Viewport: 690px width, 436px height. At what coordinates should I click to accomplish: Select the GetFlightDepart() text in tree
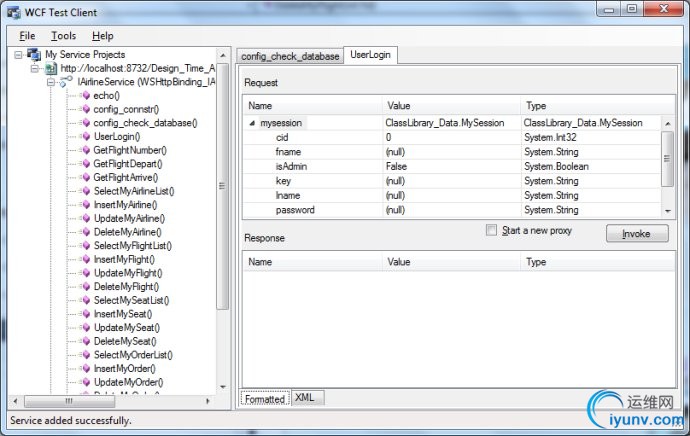pos(128,164)
